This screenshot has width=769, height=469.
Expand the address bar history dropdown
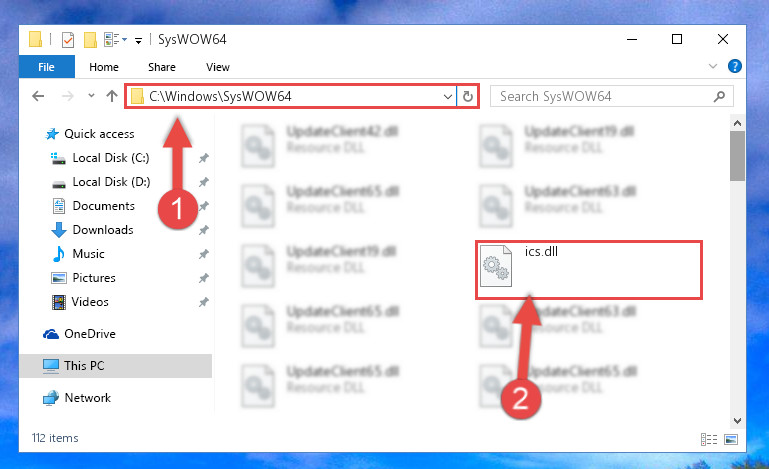point(447,97)
